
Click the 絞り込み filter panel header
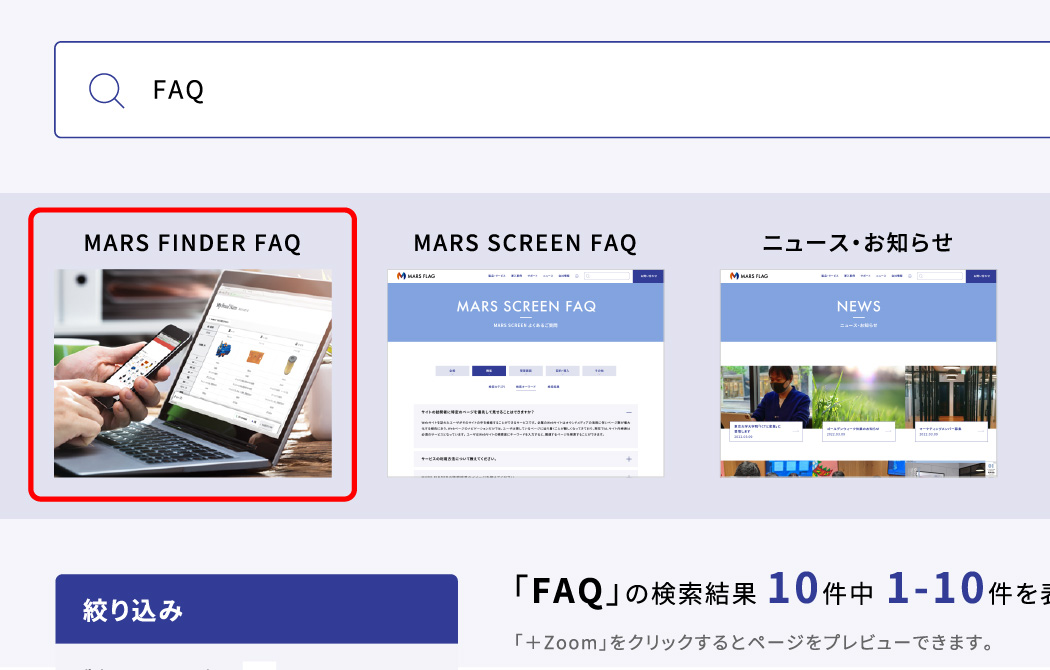point(256,609)
